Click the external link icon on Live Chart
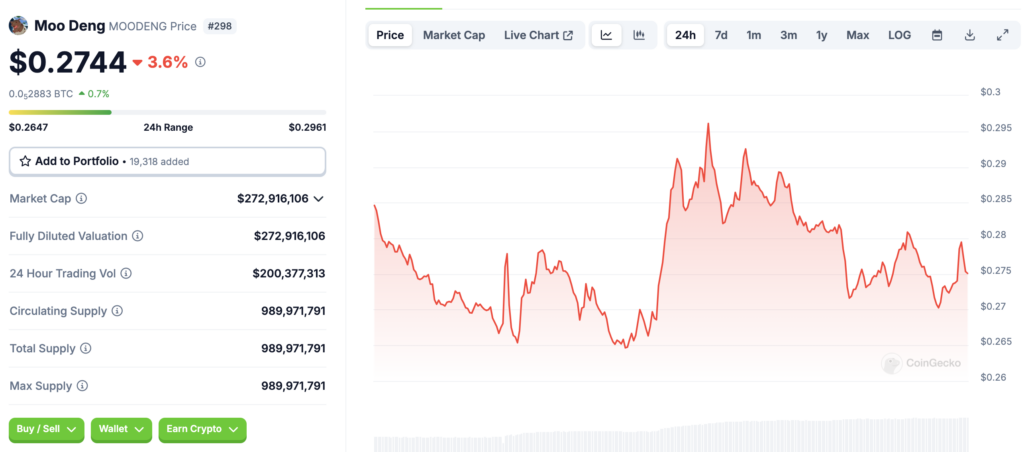The height and width of the screenshot is (452, 1024). pyautogui.click(x=568, y=35)
